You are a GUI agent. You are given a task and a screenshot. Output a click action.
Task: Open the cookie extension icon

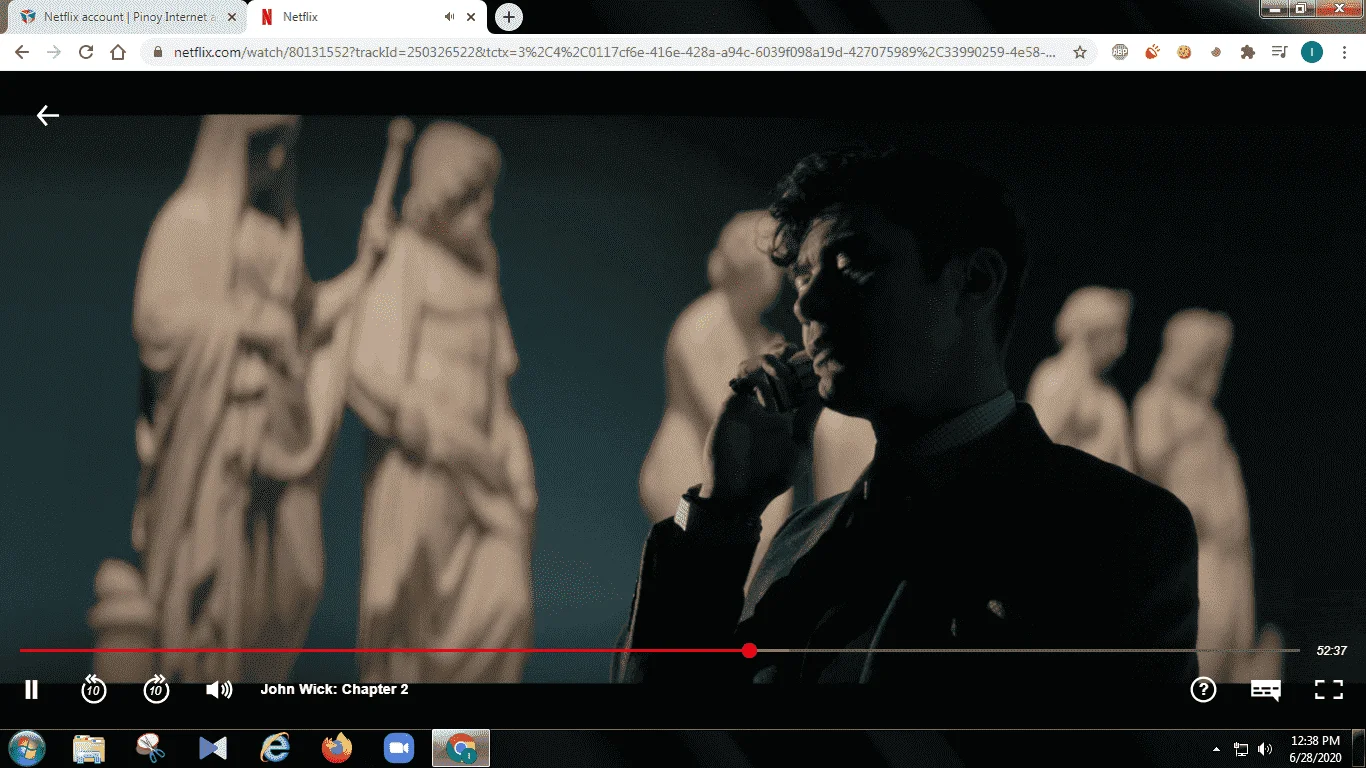coord(1184,52)
